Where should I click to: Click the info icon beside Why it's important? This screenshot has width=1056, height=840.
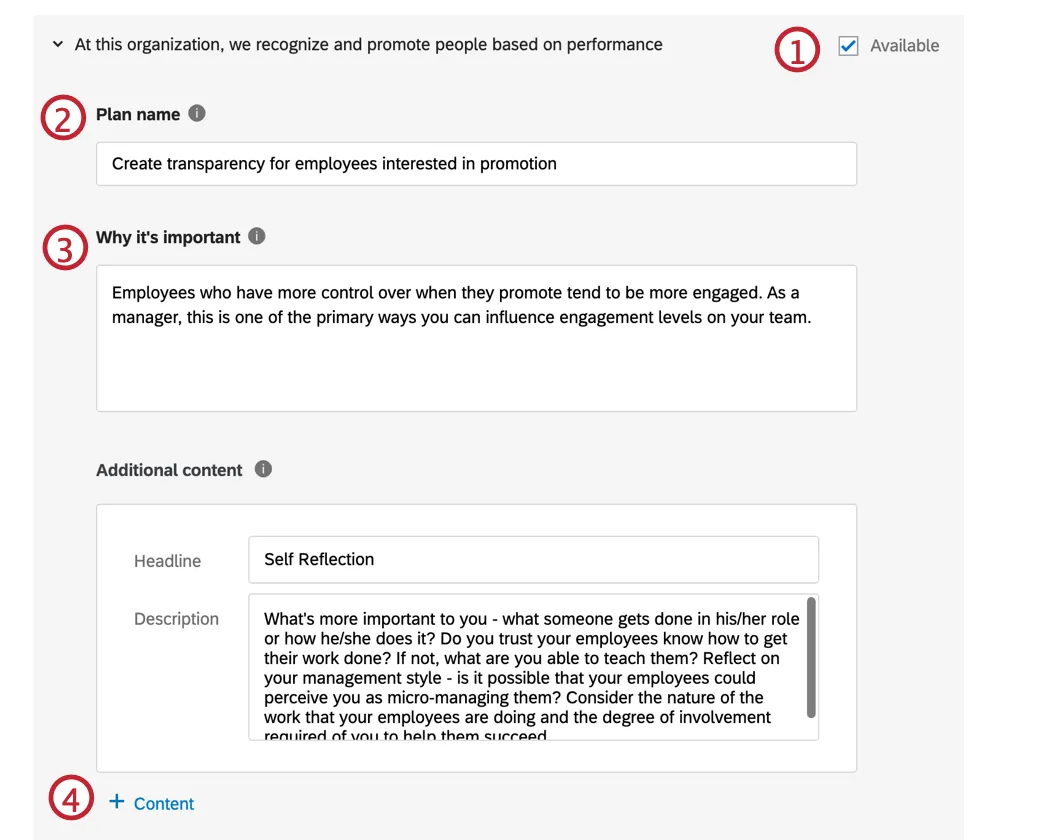(x=256, y=236)
